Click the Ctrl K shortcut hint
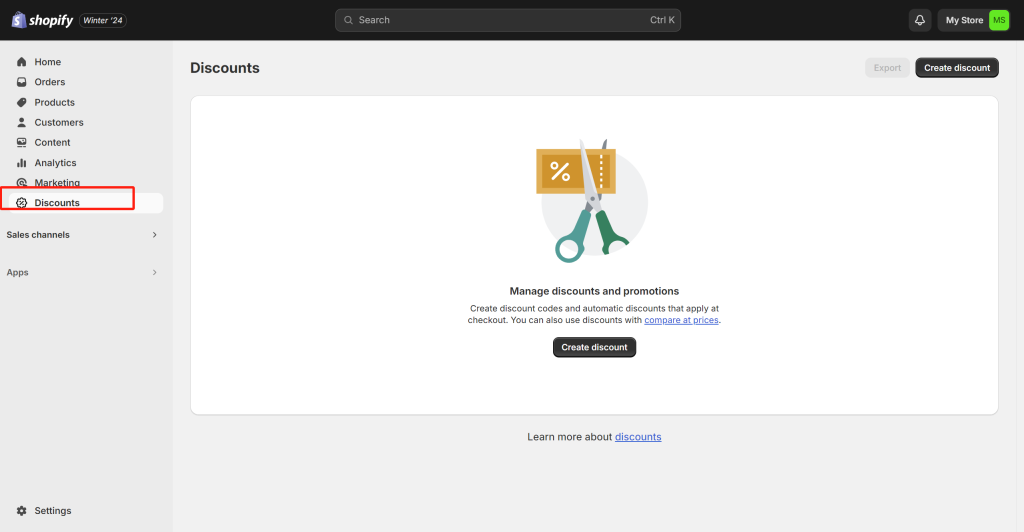 click(662, 20)
